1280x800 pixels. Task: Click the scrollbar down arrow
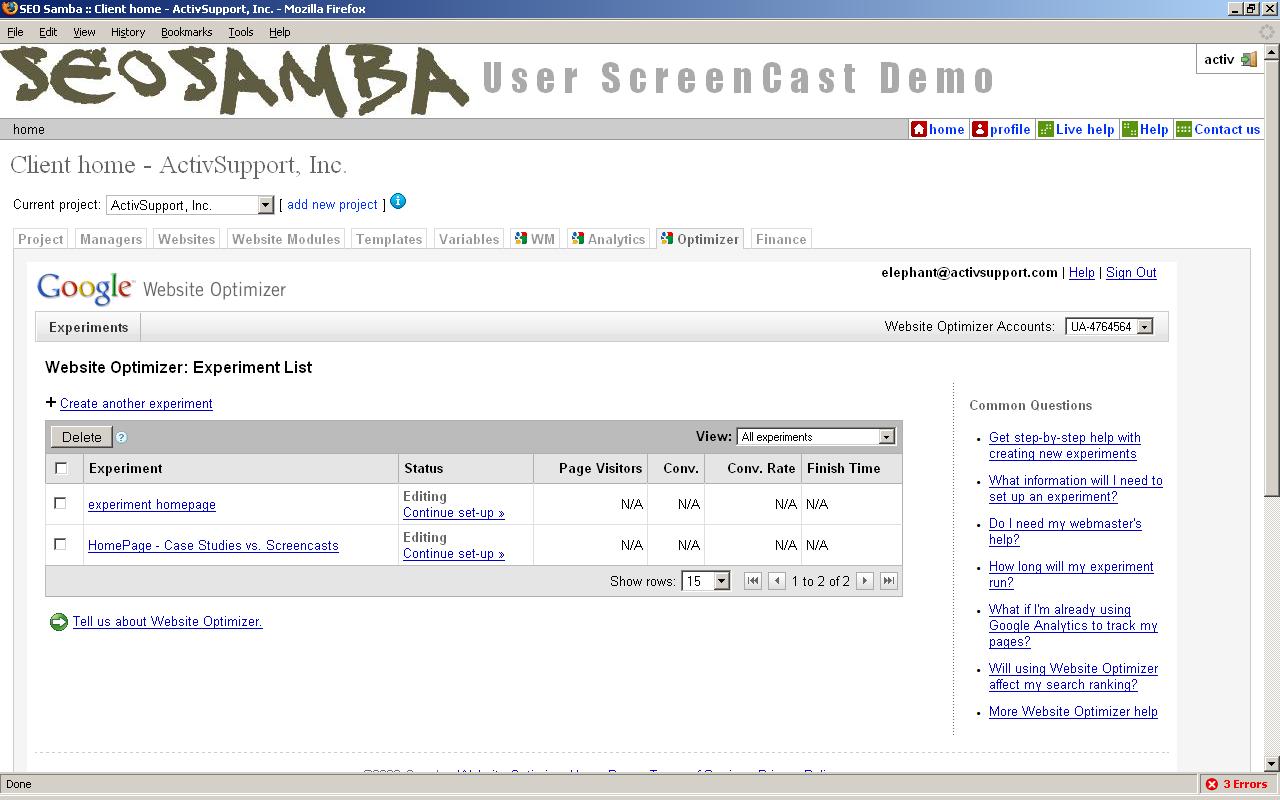tap(1271, 764)
